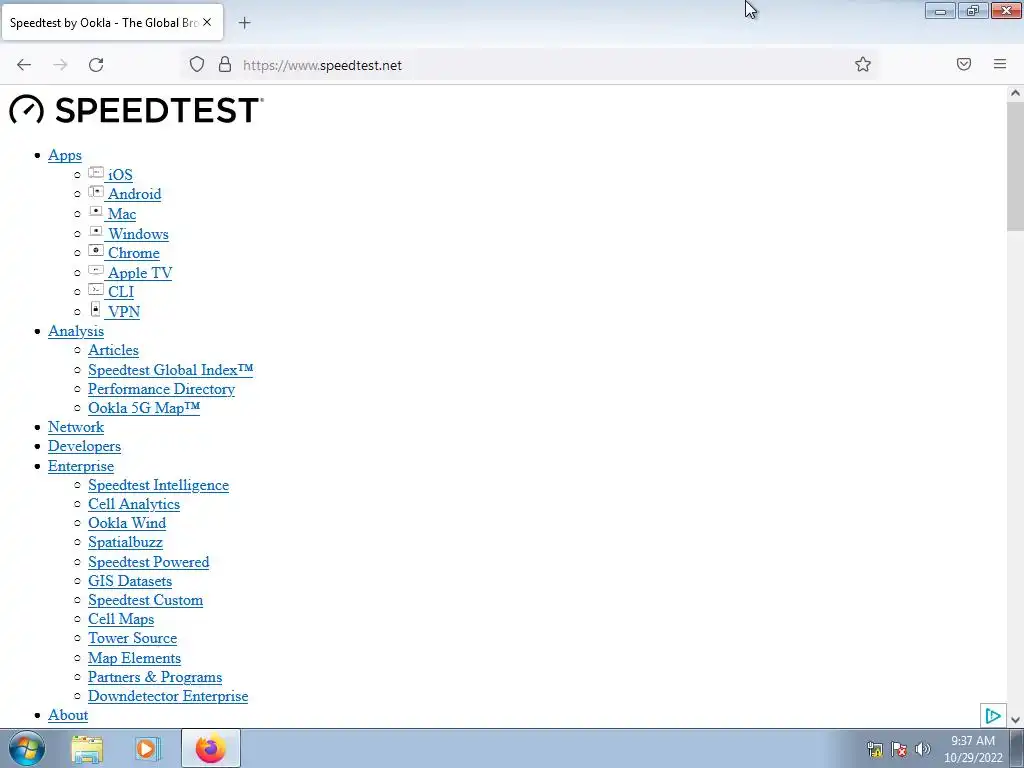The image size is (1024, 768).
Task: View site security via the padlock icon
Action: pos(225,64)
